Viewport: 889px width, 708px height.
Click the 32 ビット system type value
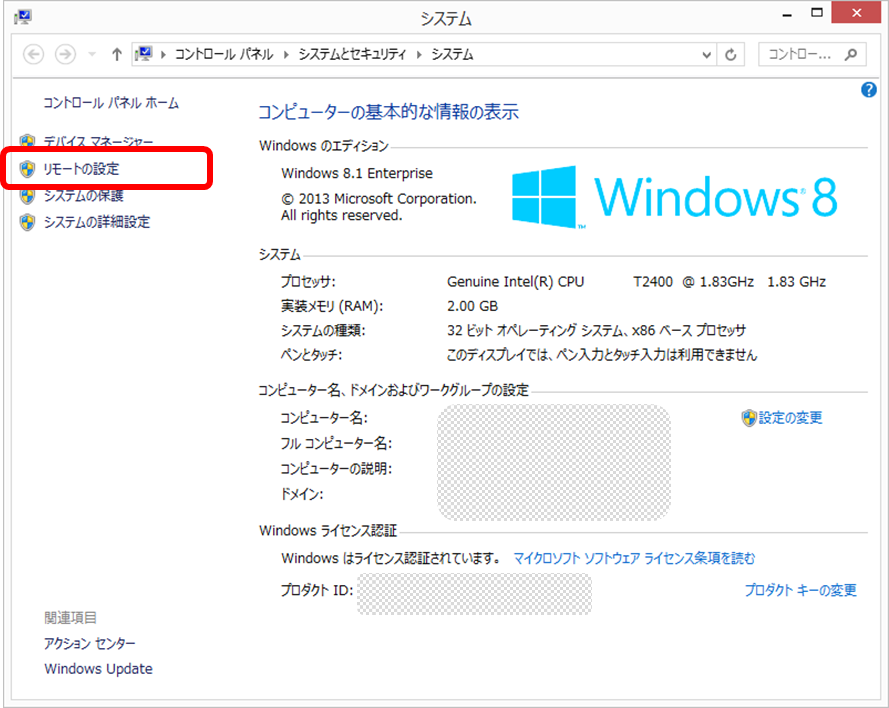[x=596, y=330]
